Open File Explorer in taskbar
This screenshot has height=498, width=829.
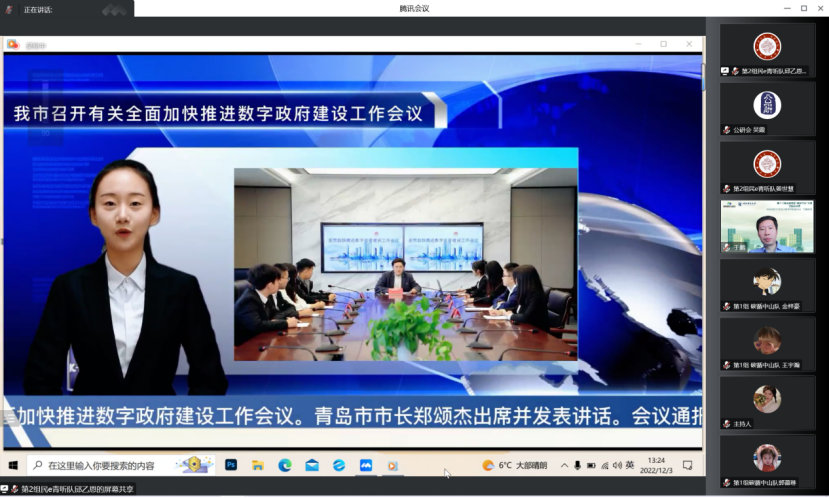click(x=258, y=465)
